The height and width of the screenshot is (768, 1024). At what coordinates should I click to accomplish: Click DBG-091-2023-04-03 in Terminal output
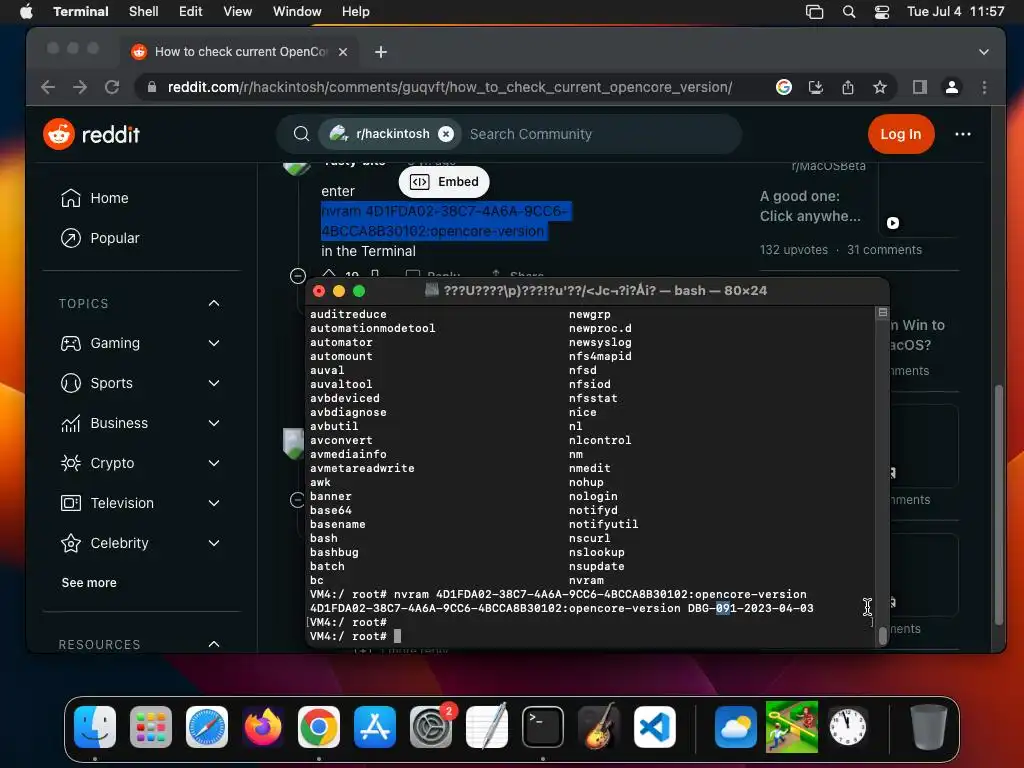click(x=750, y=608)
